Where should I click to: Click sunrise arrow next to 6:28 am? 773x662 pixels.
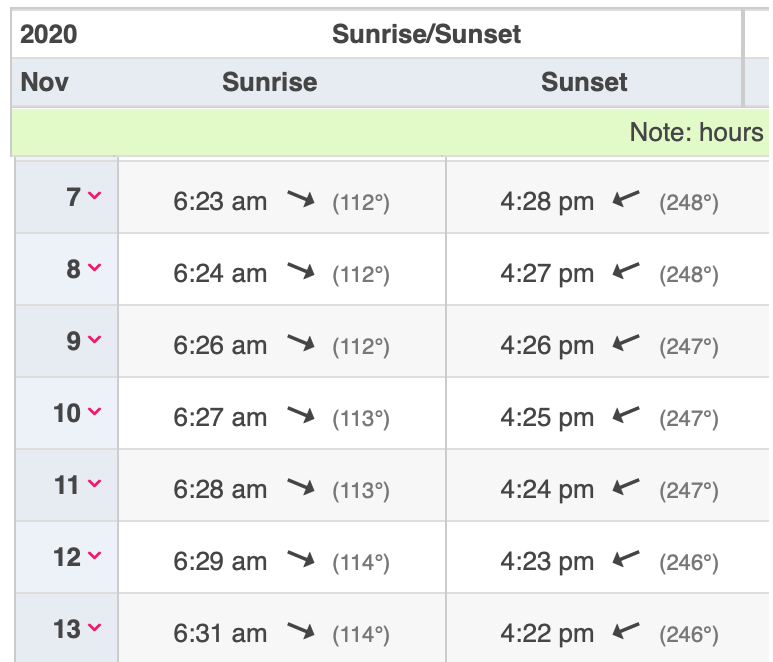click(300, 488)
